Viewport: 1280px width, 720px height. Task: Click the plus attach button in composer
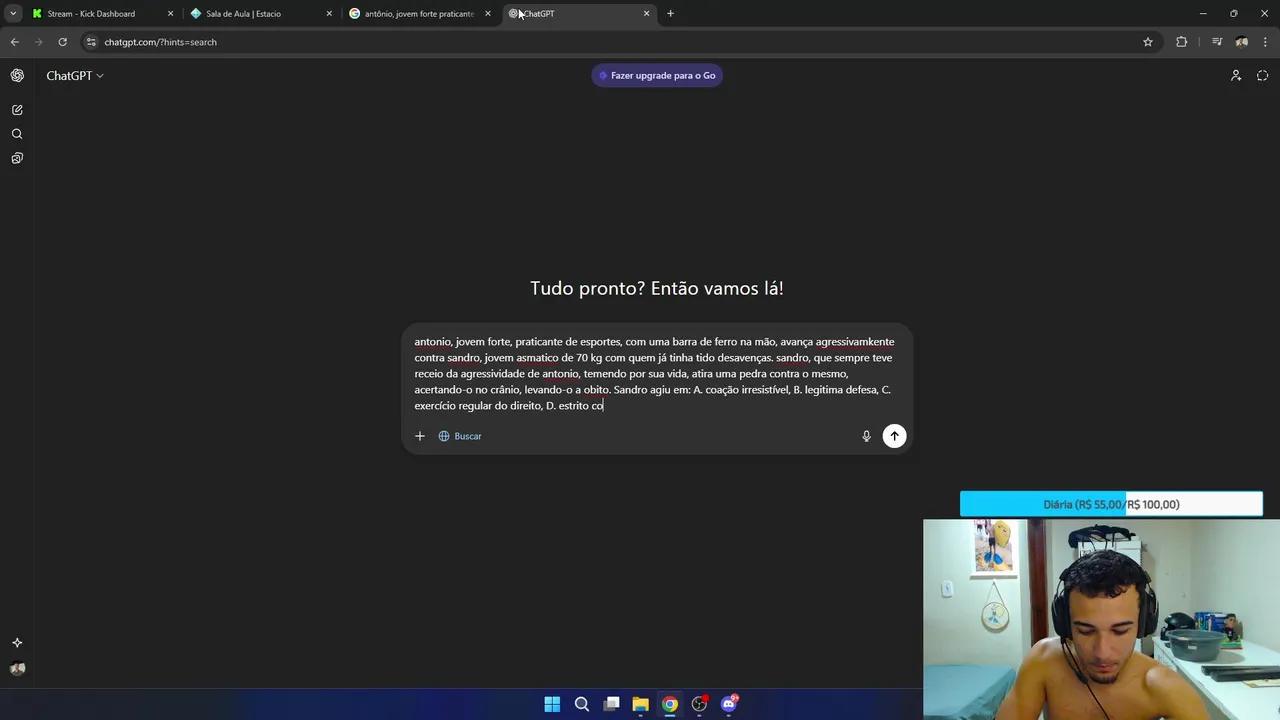point(420,436)
